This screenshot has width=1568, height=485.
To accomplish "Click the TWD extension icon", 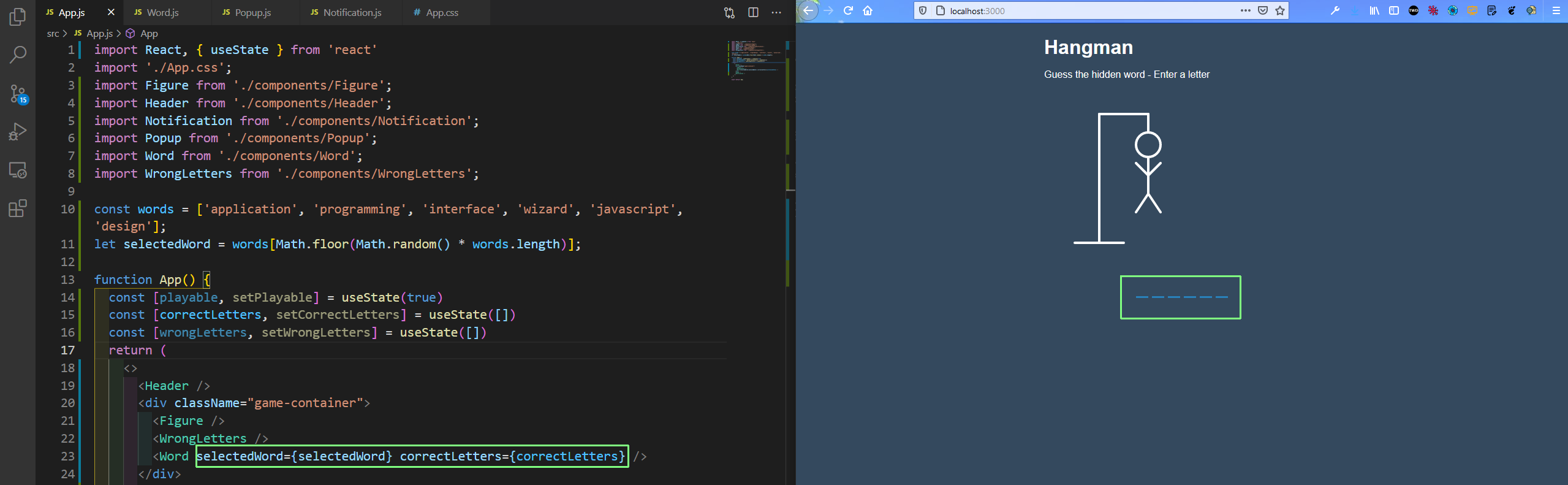I will [1414, 10].
